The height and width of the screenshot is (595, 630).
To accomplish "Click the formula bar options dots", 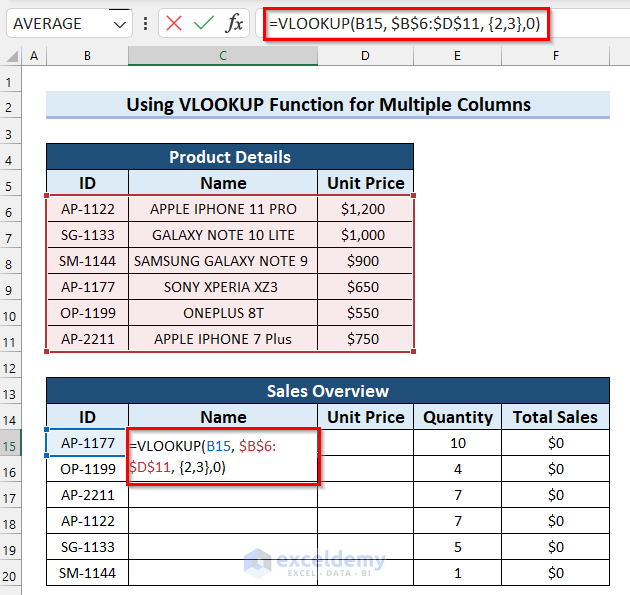I will 145,24.
